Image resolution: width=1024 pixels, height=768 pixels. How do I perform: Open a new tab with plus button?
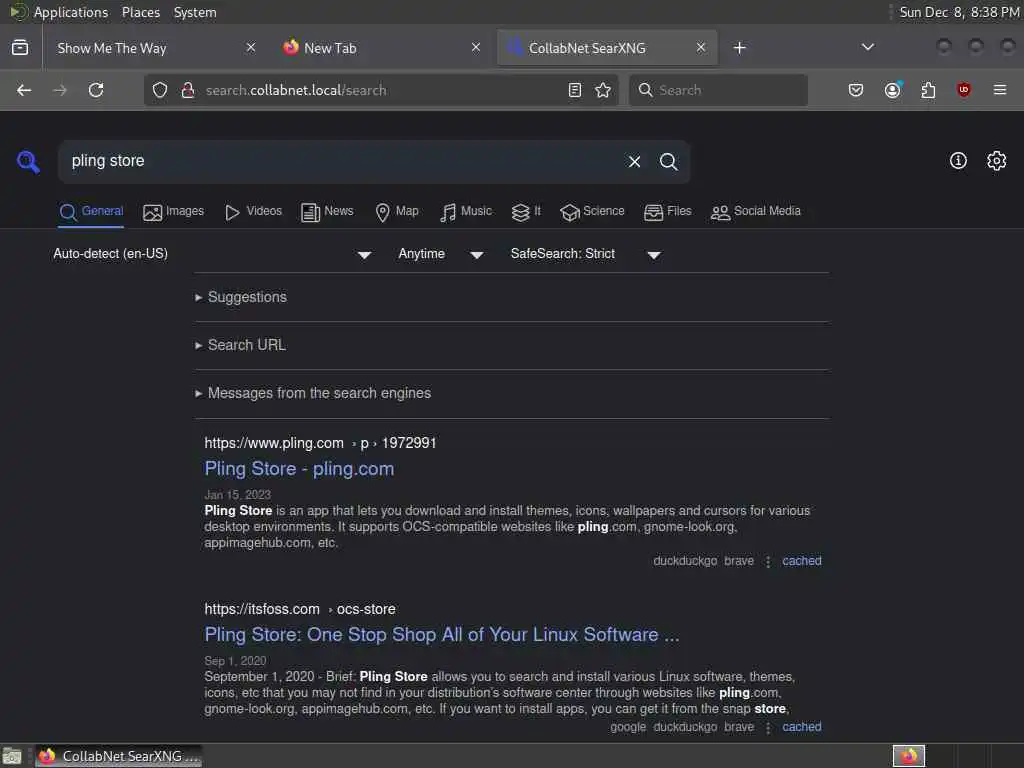click(739, 48)
